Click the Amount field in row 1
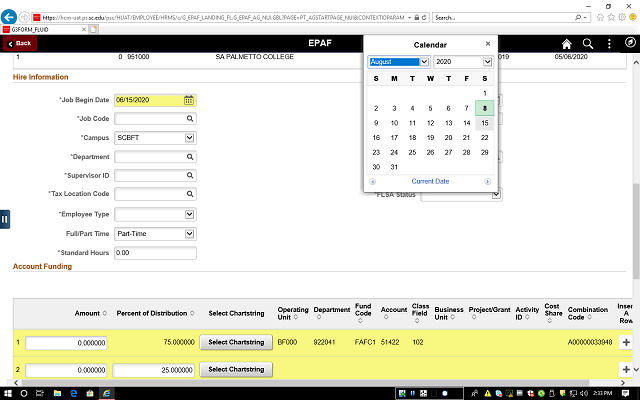640x400 pixels. click(x=66, y=343)
